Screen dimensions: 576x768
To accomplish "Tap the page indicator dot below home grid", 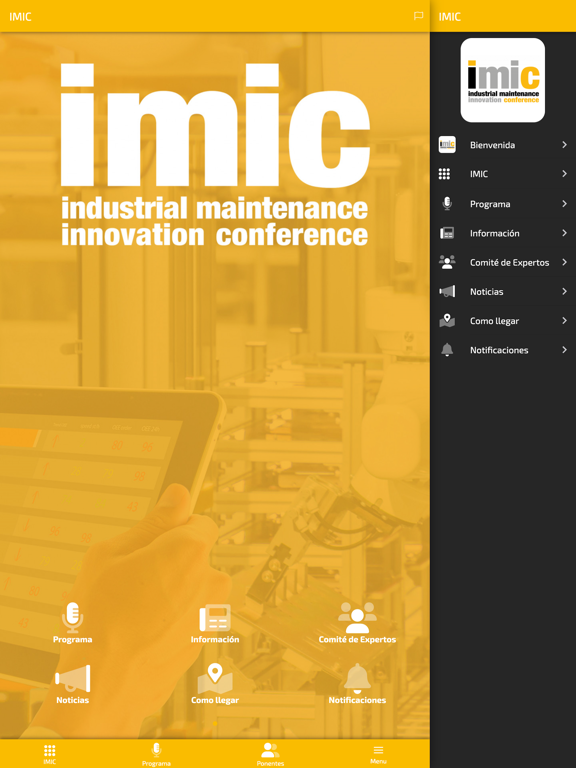I will 215,723.
